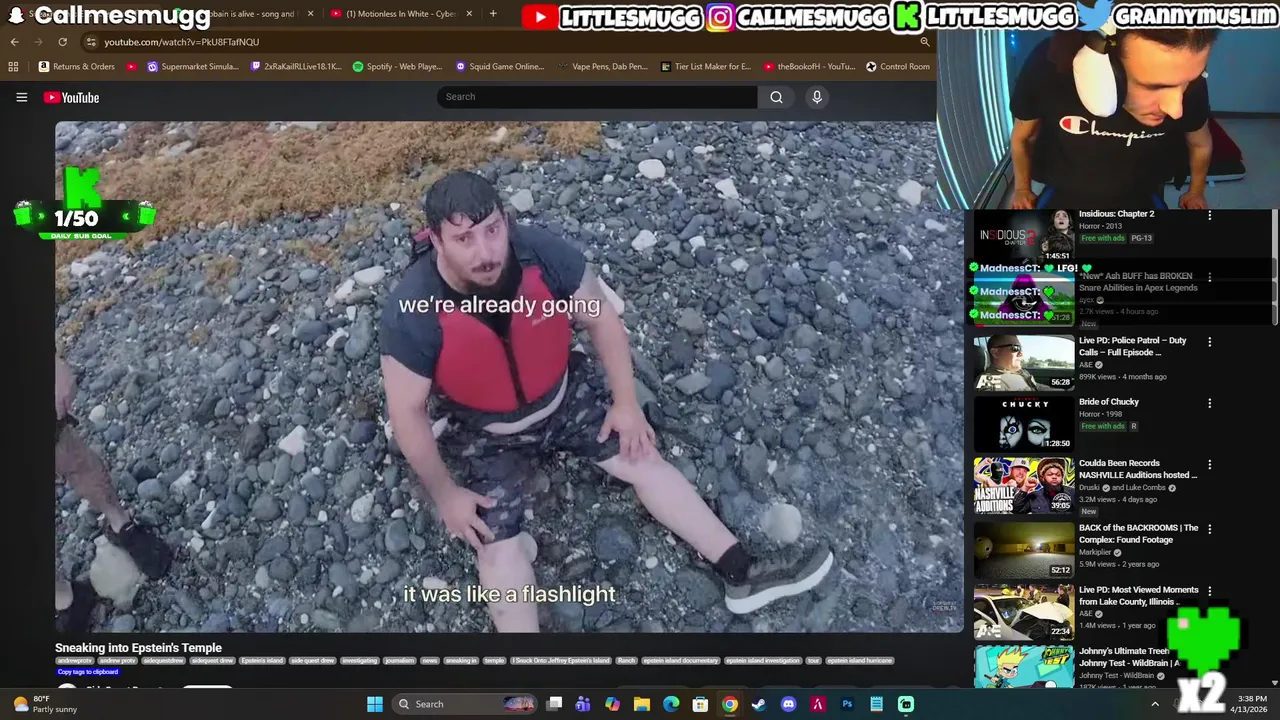Switch to Google Chrome on taskbar
Viewport: 1280px width, 720px height.
coord(730,704)
